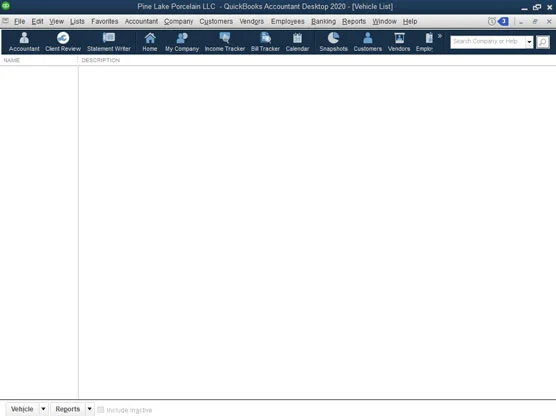Viewport: 556px width, 416px height.
Task: Launch the Client Review tool
Action: click(63, 42)
